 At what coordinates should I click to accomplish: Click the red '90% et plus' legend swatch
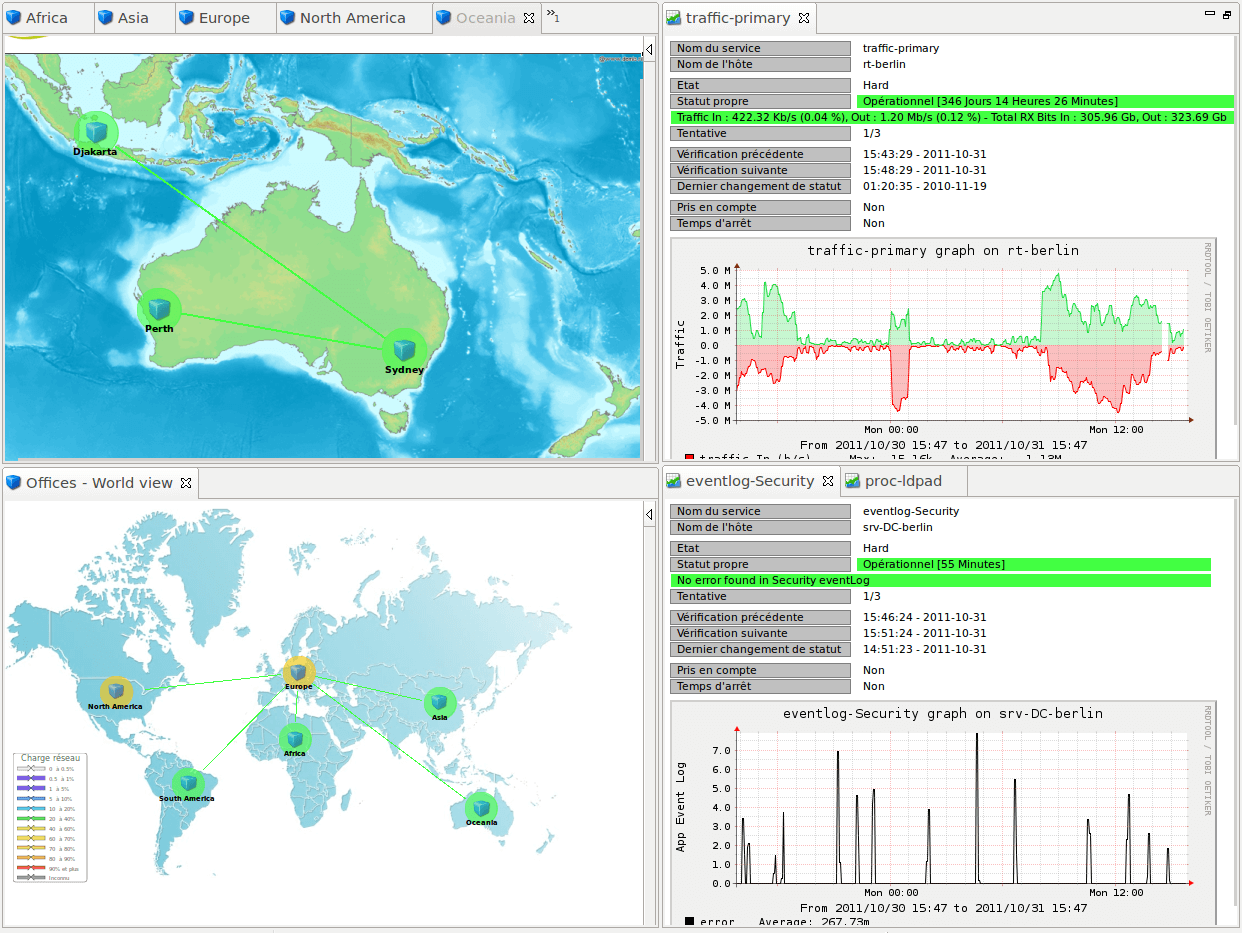[x=30, y=867]
